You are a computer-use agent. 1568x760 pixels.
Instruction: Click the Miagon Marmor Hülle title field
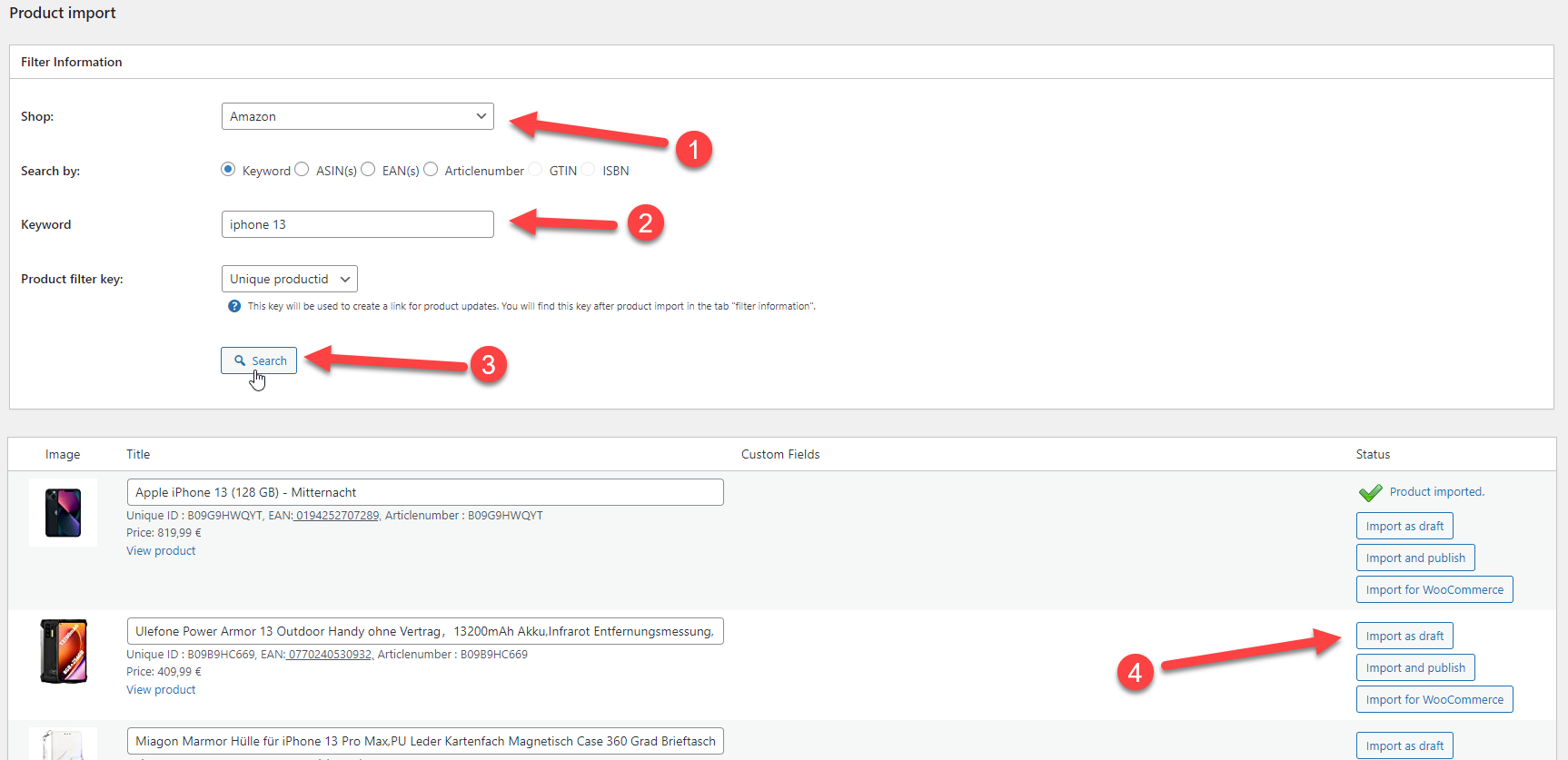(425, 741)
